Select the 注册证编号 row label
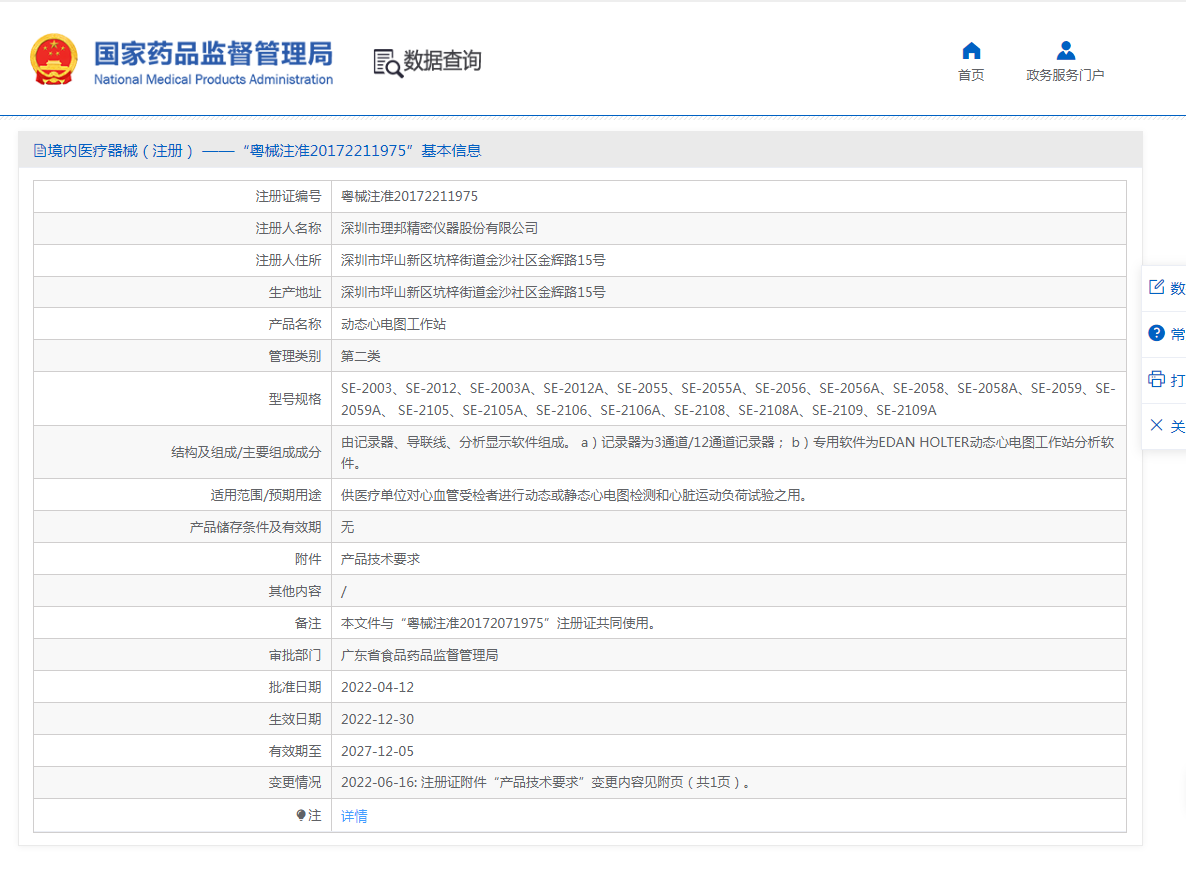Image resolution: width=1186 pixels, height=872 pixels. 288,197
